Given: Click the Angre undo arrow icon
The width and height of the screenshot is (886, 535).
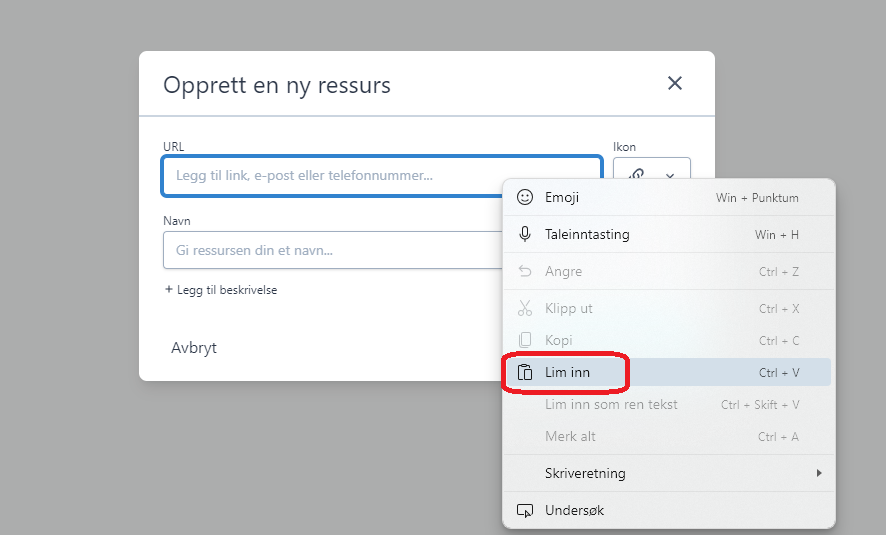Looking at the screenshot, I should (x=525, y=272).
